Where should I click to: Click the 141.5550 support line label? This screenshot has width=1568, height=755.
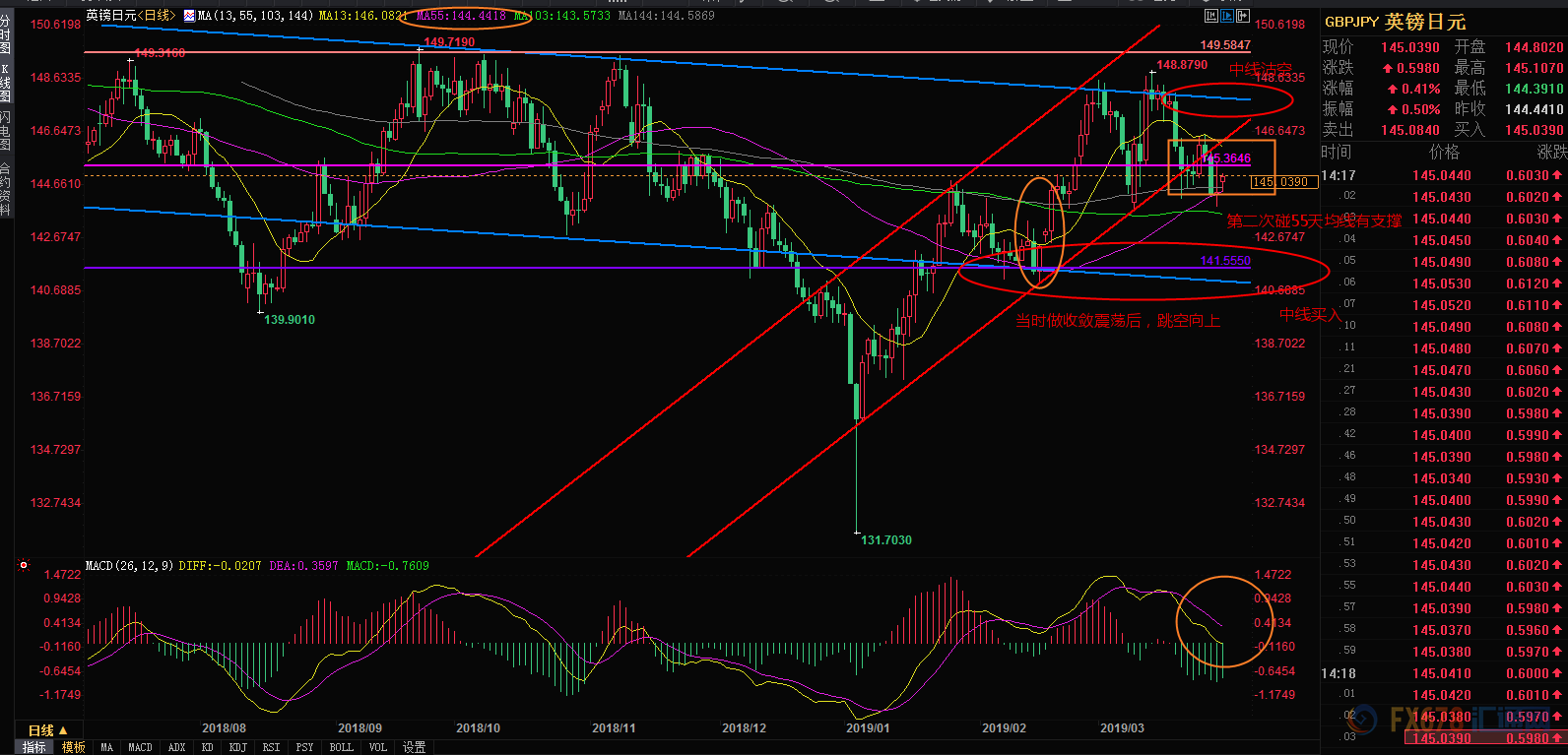pos(1225,261)
